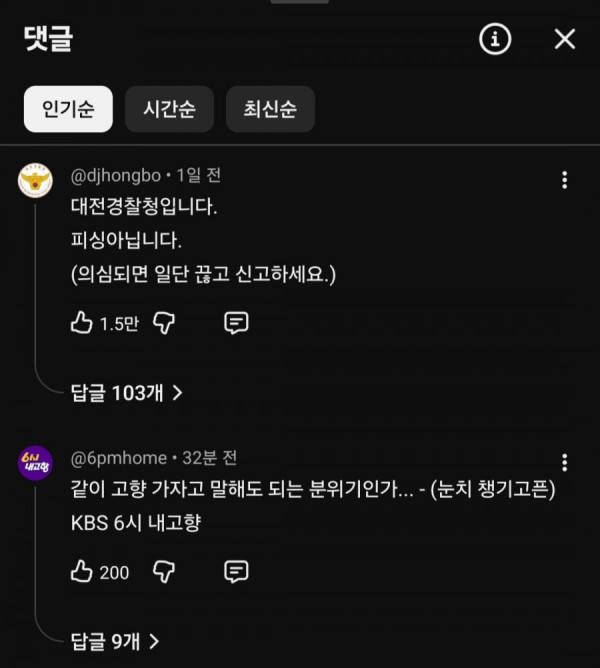This screenshot has width=600, height=668.
Task: Reply to the 대전경찰청 comment
Action: [236, 322]
